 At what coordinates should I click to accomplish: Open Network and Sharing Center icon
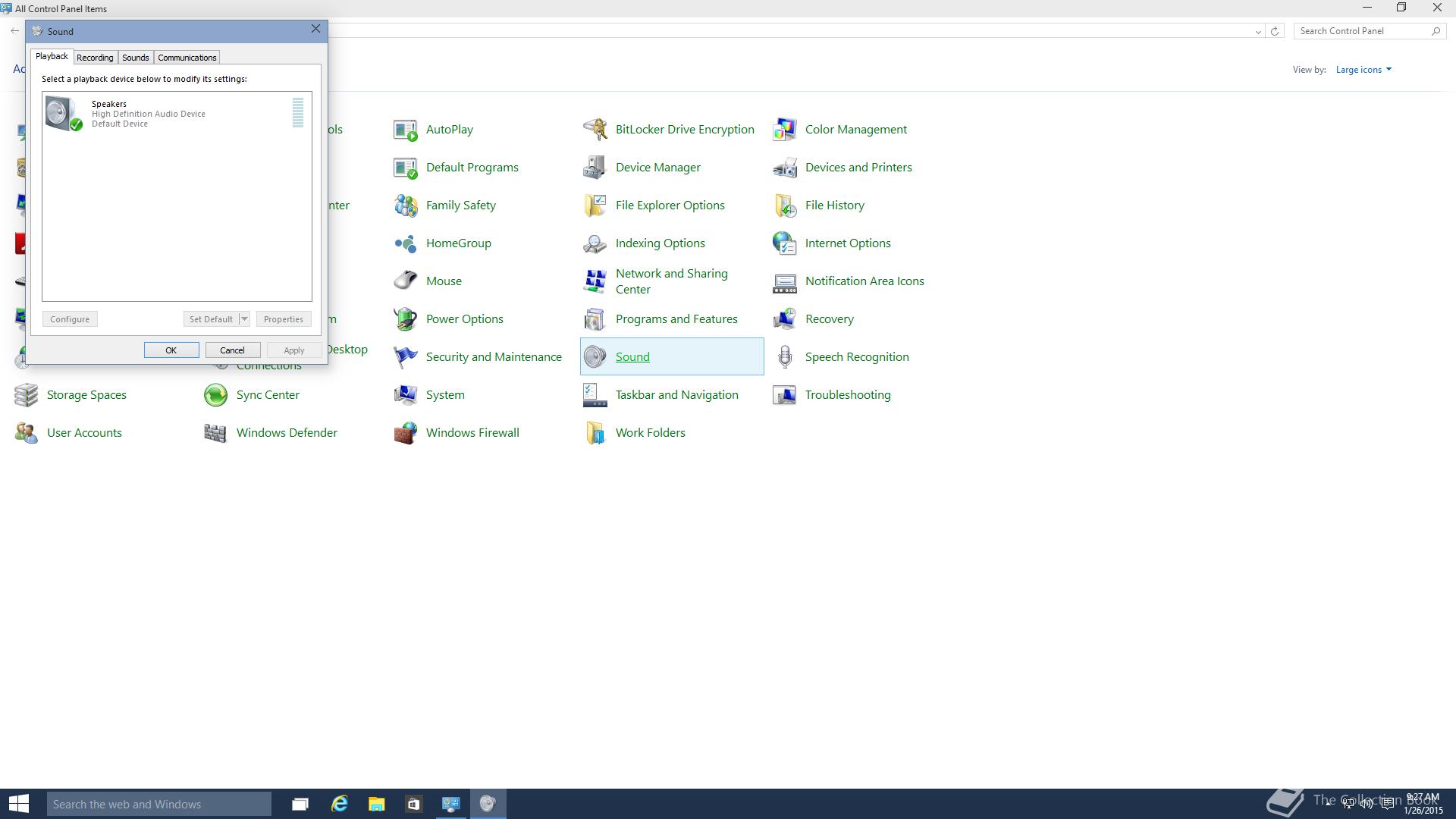(595, 281)
